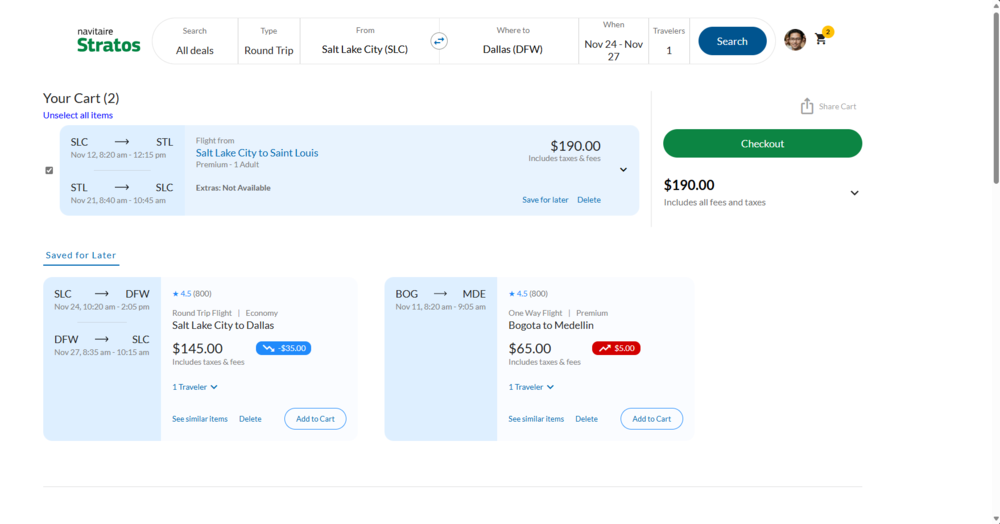Click the Navitaire Stratos logo
The image size is (1000, 524).
[x=108, y=40]
